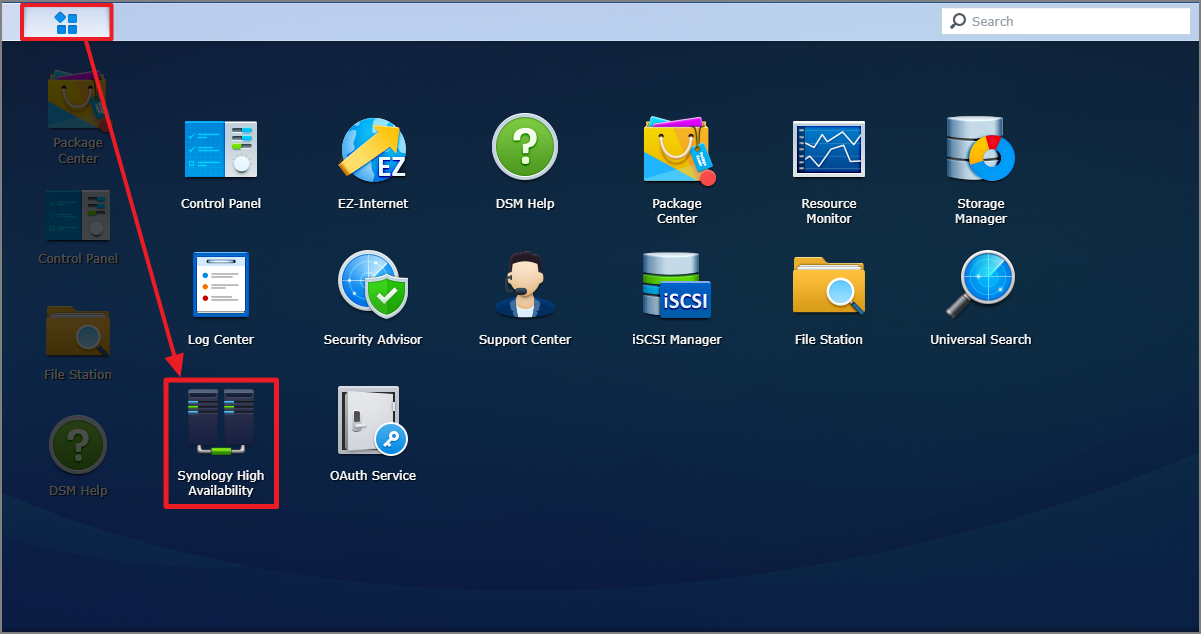Screen dimensions: 1201x634
Task: Launch Security Advisor
Action: coord(373,285)
